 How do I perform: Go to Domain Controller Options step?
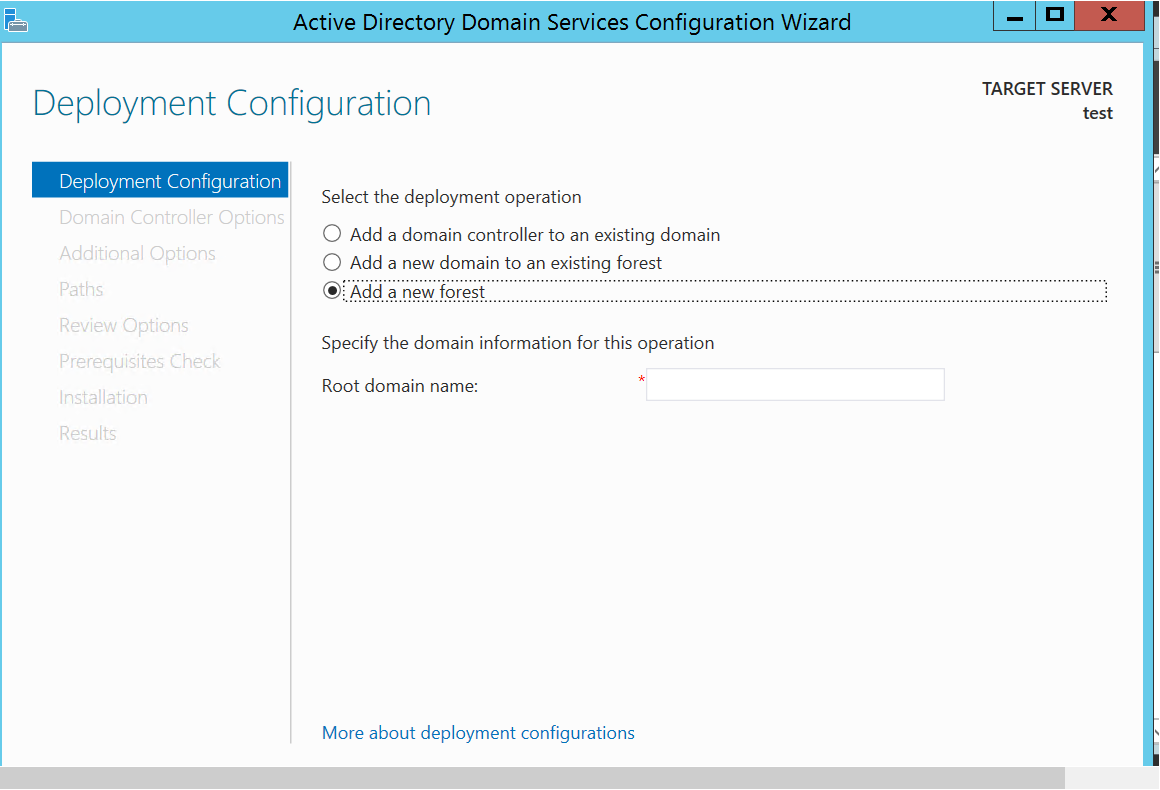pyautogui.click(x=172, y=217)
